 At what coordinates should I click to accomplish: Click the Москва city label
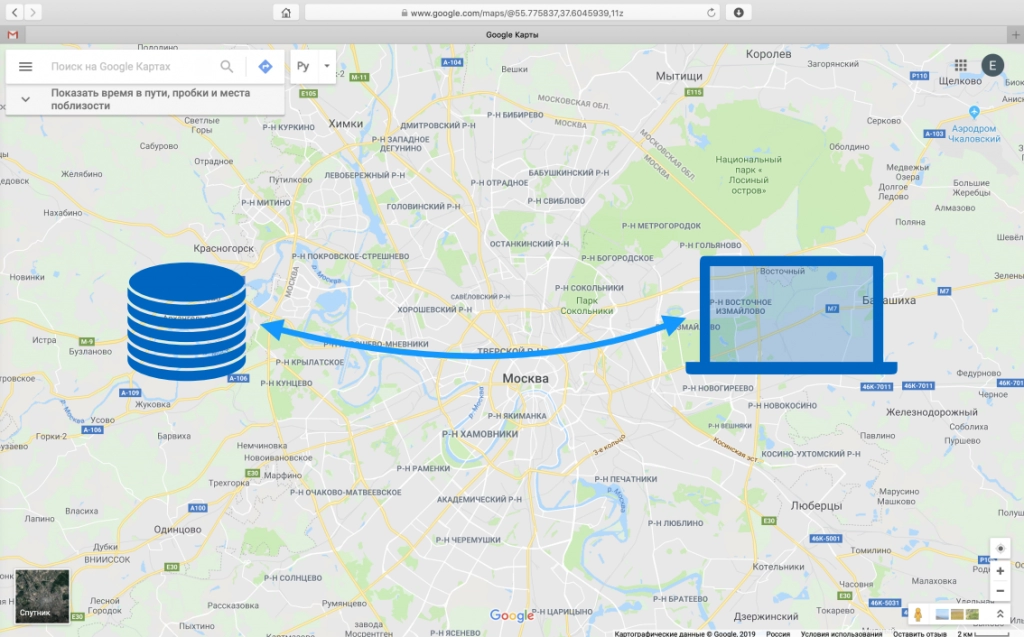pos(525,378)
